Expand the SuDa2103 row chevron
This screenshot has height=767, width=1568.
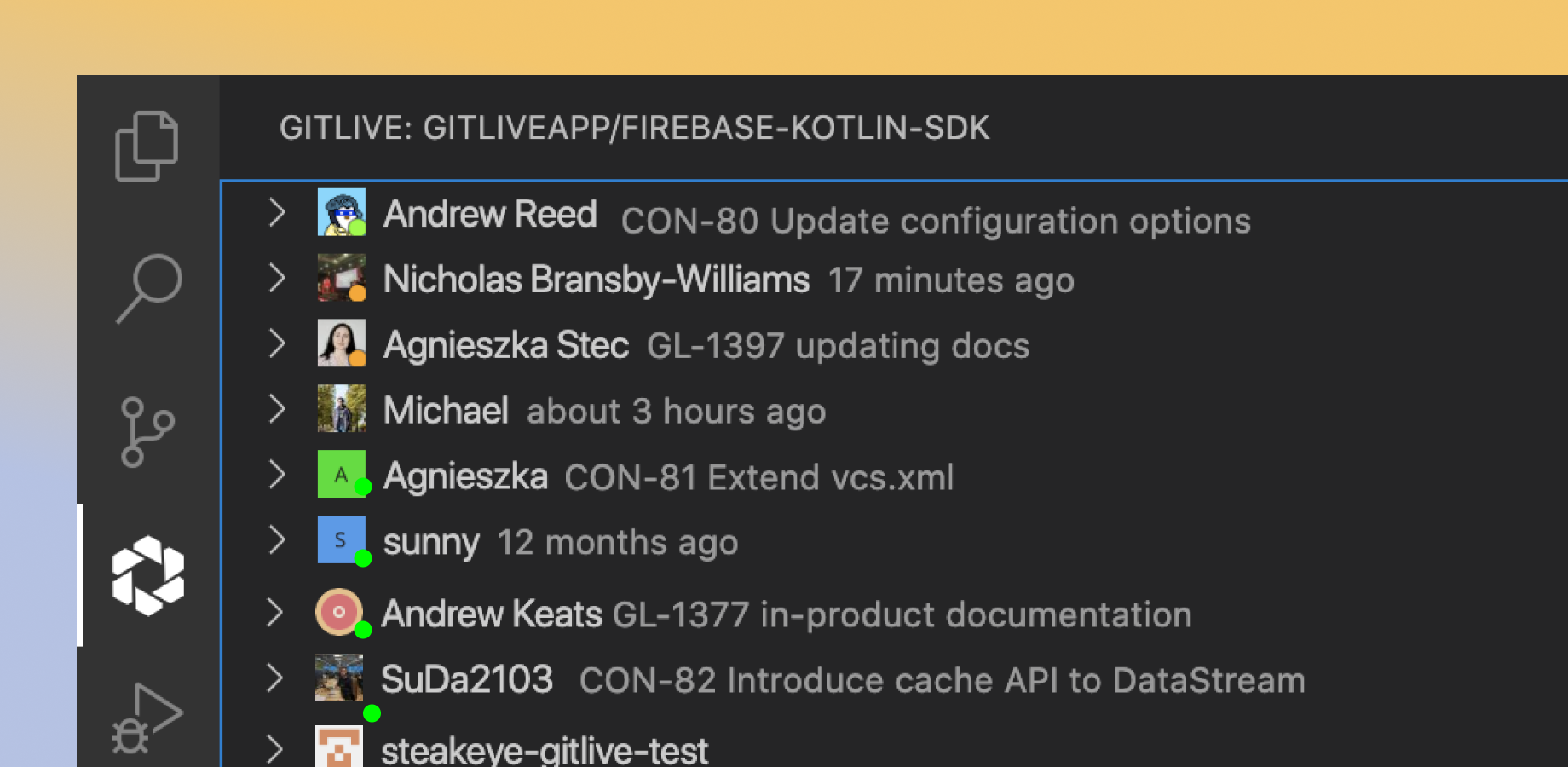(274, 678)
